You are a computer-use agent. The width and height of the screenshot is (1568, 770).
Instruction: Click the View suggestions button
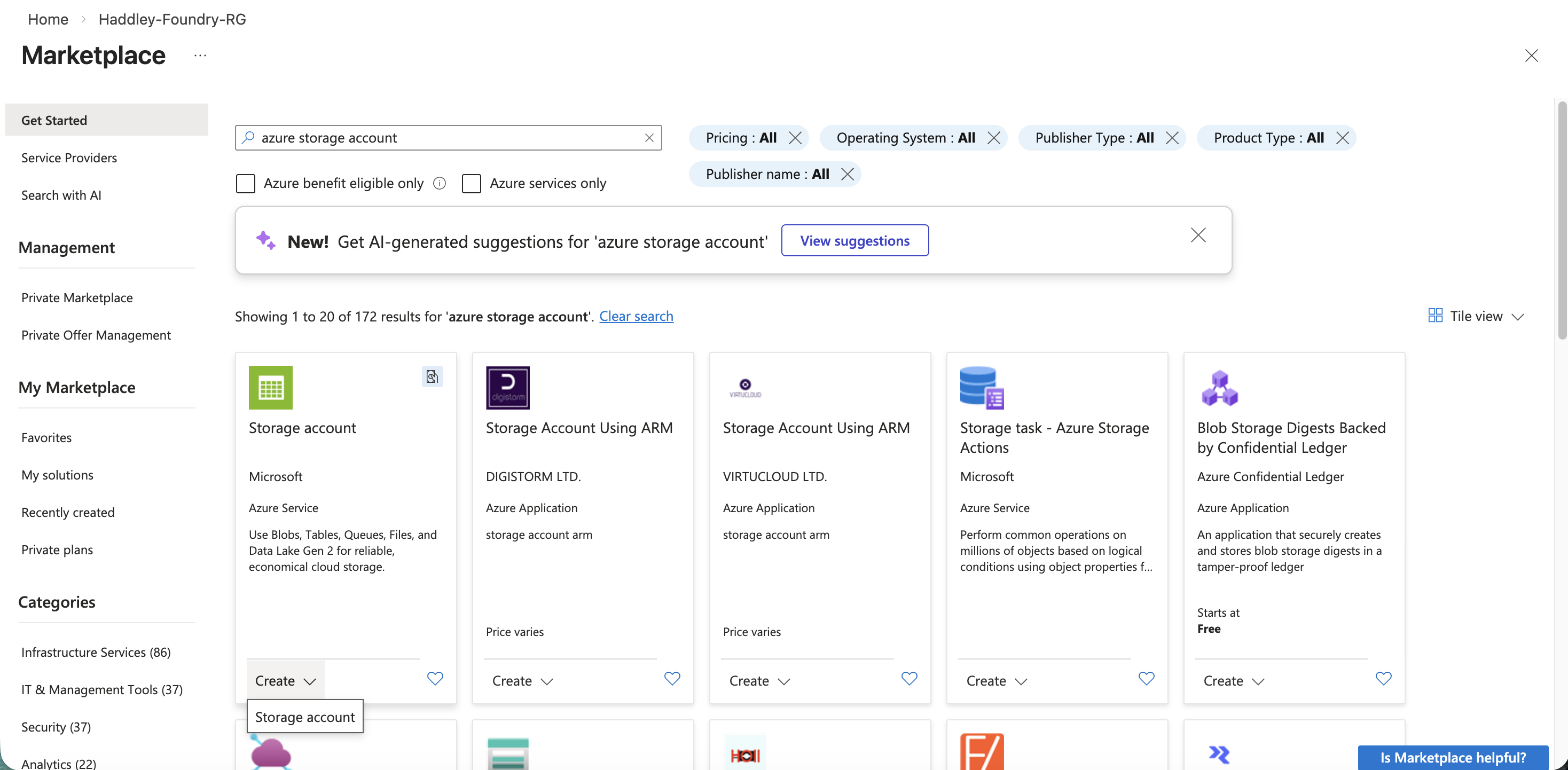[x=854, y=240]
